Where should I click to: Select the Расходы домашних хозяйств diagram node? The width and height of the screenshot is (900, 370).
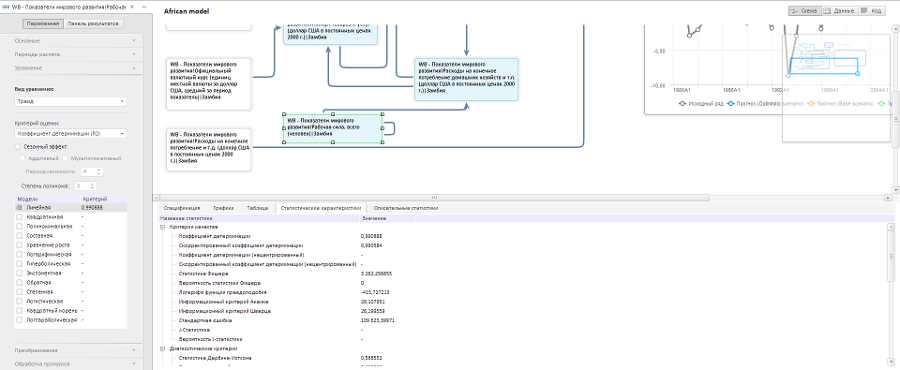point(466,79)
